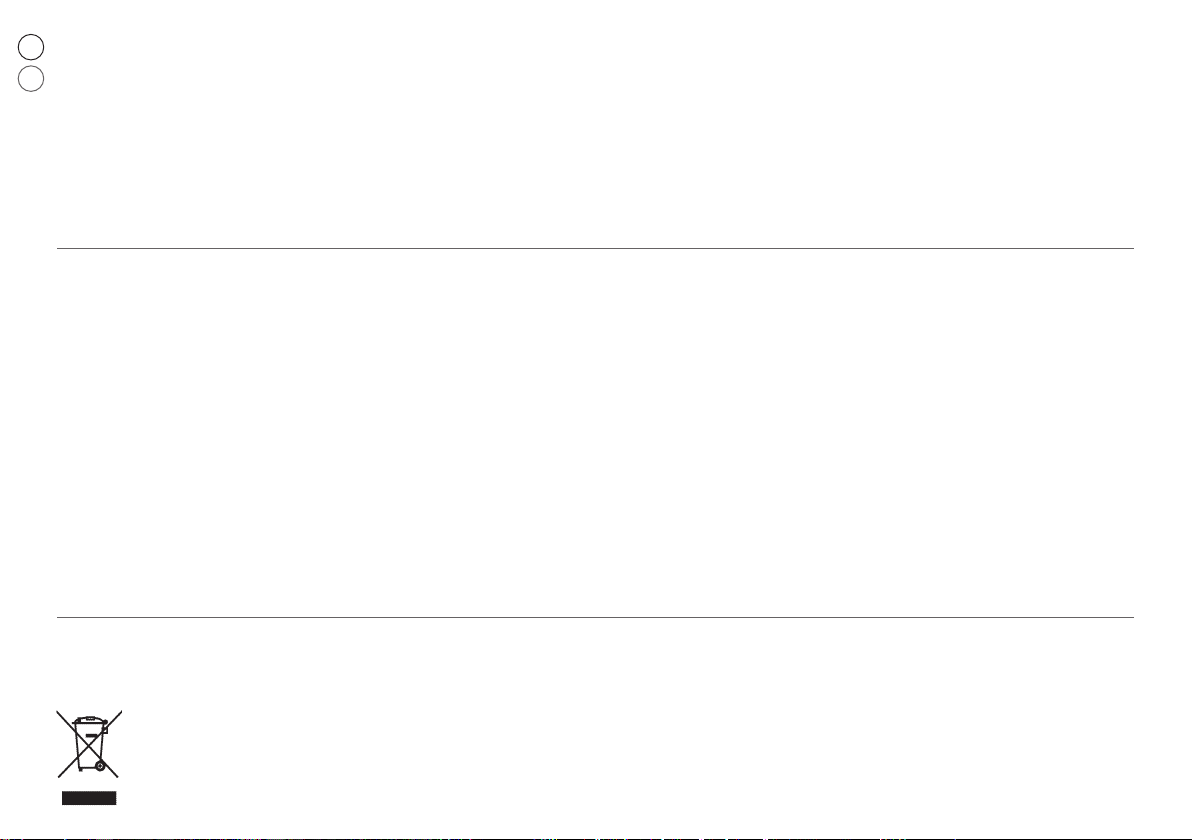Select the lower gray-outlined circle

31,78
